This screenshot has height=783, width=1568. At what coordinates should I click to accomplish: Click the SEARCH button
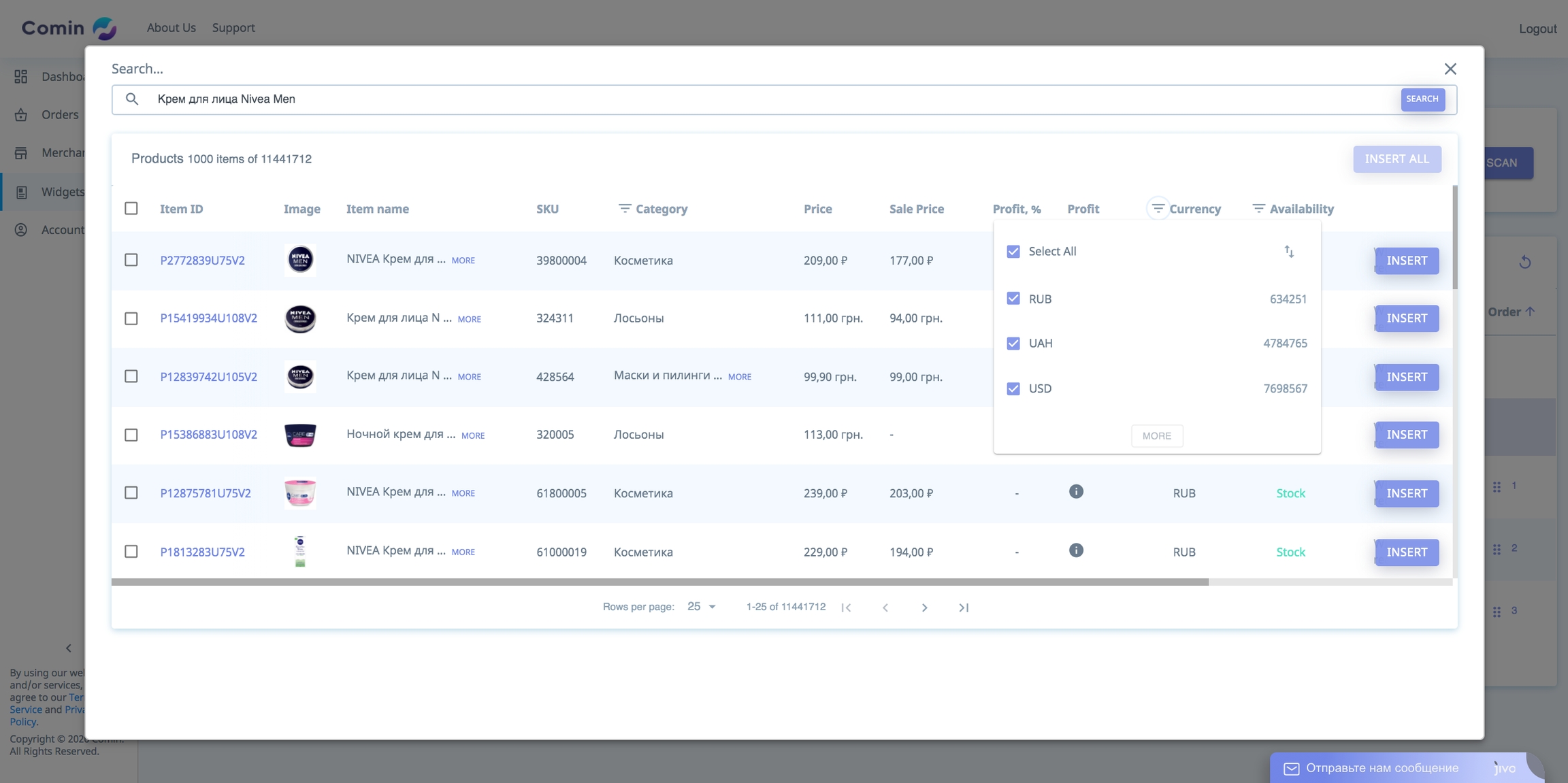tap(1422, 99)
